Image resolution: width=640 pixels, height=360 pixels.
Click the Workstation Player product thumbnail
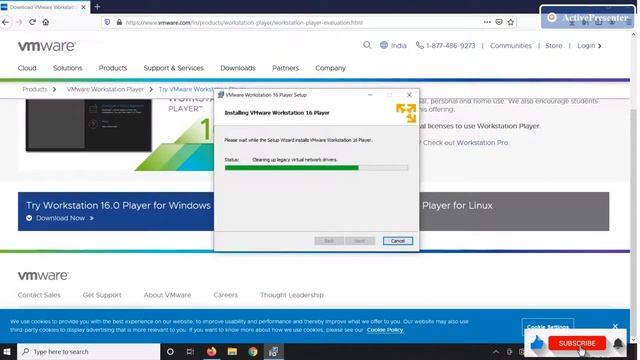coord(89,125)
